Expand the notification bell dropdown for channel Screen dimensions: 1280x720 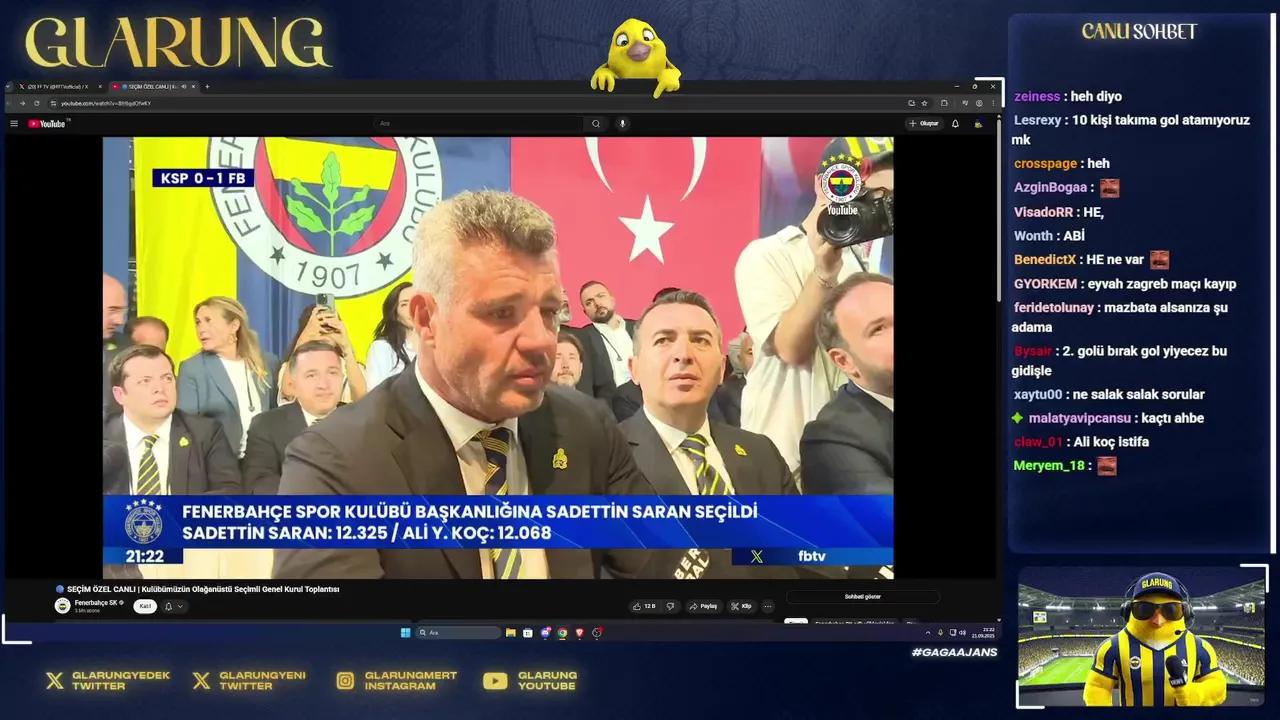click(x=173, y=606)
